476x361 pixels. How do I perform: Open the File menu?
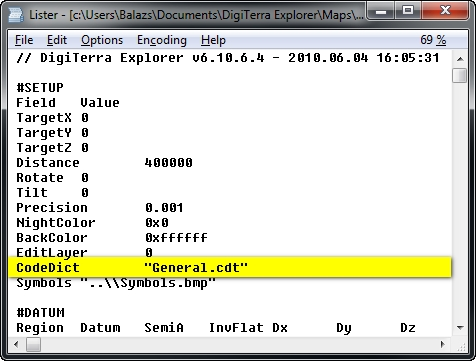point(24,40)
